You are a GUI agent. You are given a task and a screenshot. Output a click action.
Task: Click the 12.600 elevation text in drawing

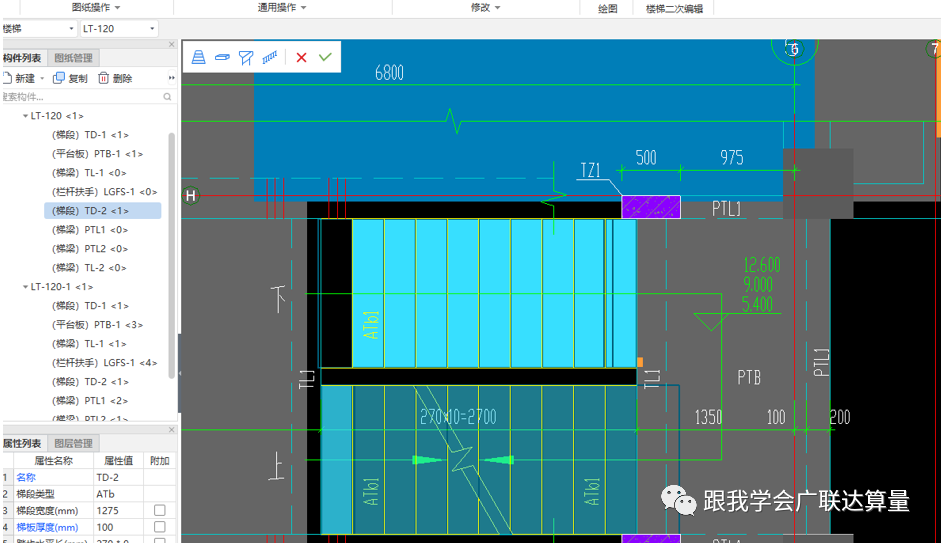tap(762, 265)
